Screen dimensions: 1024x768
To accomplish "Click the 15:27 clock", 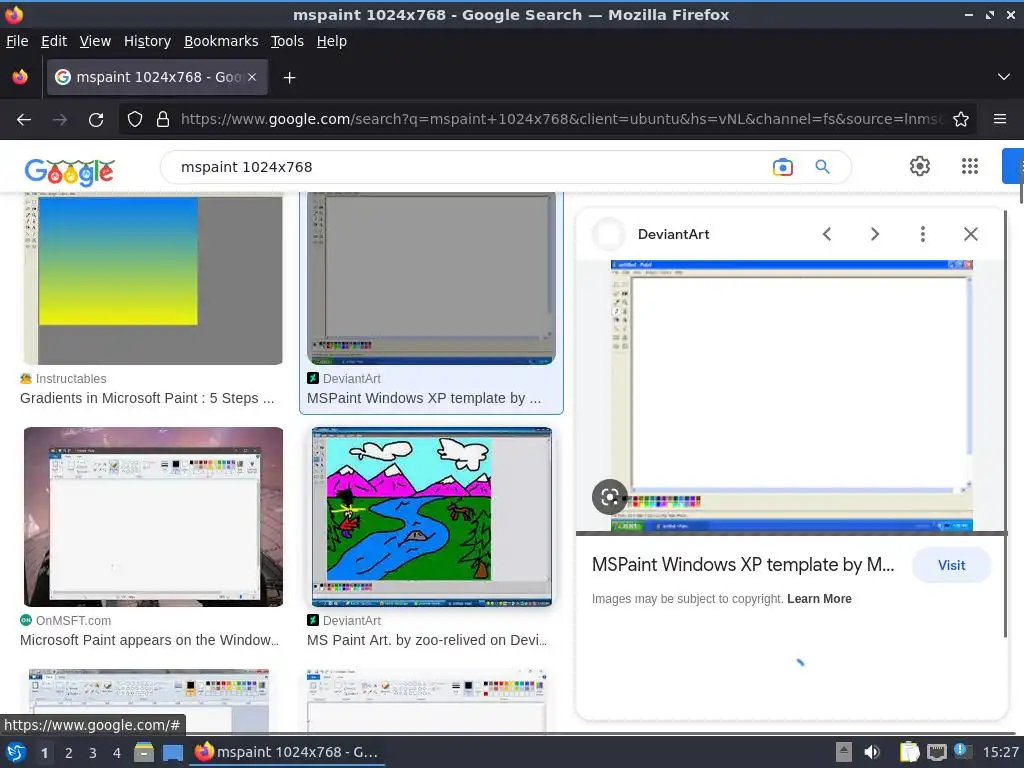I will point(1000,753).
